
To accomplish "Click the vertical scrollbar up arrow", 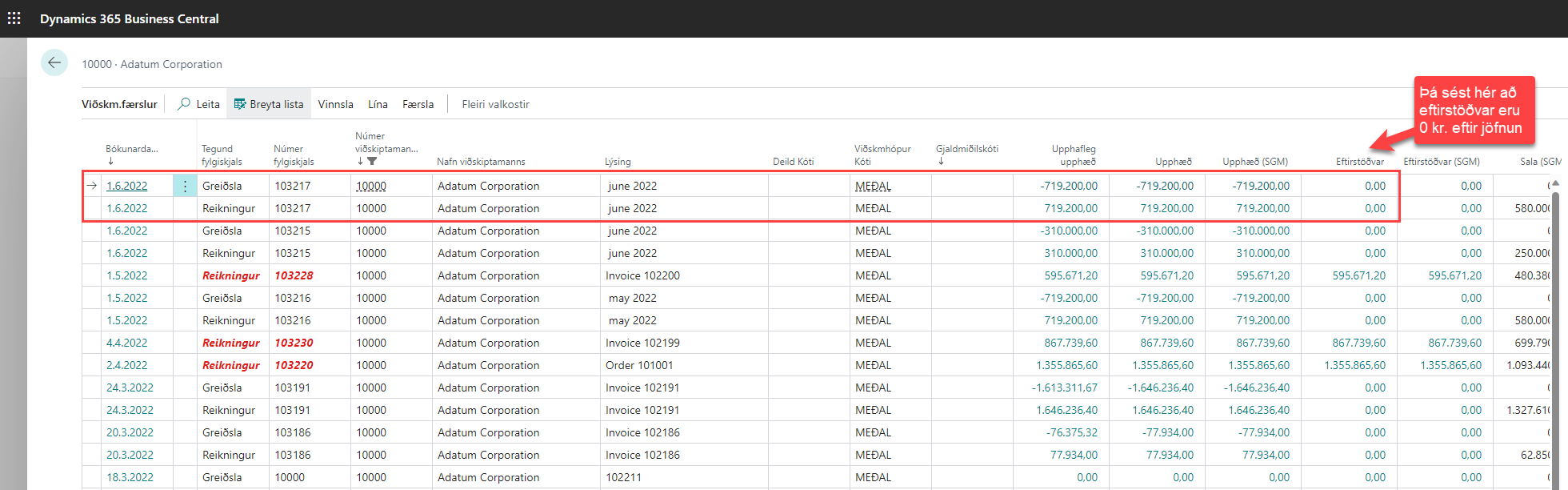I will (1555, 183).
